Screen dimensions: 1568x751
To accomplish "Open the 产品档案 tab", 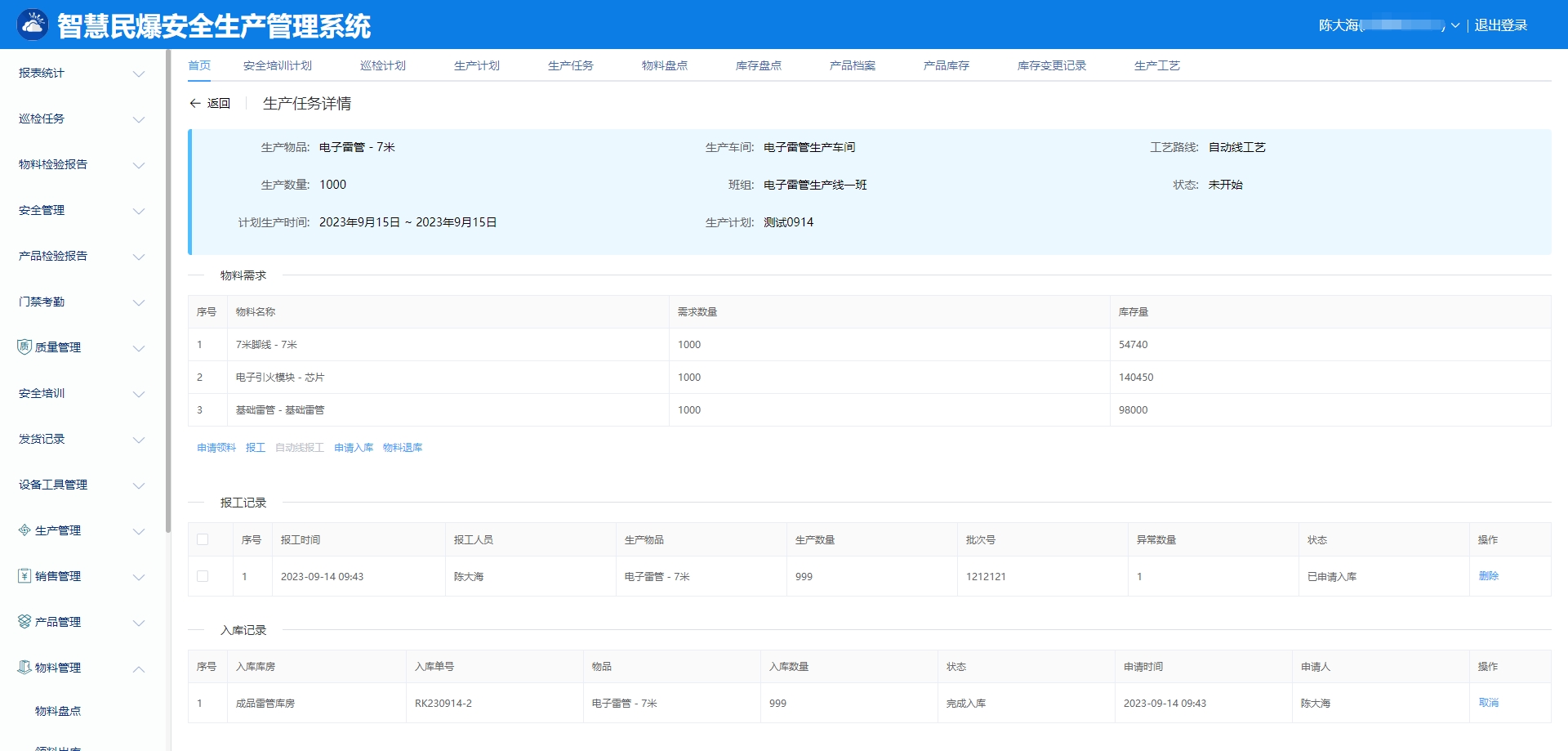I will 853,65.
